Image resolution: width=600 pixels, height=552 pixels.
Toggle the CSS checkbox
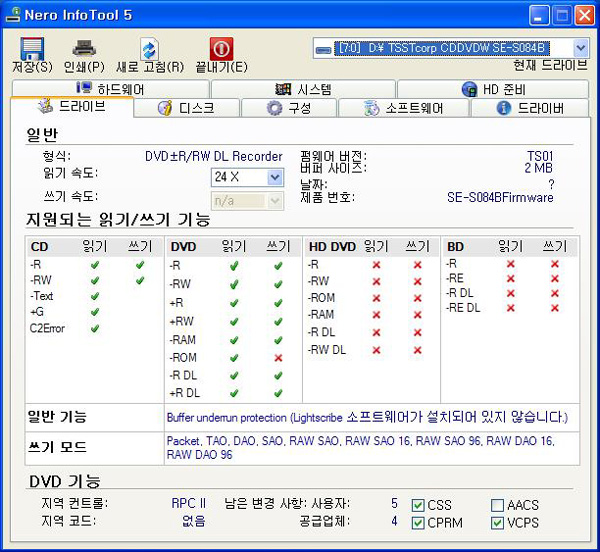(417, 505)
